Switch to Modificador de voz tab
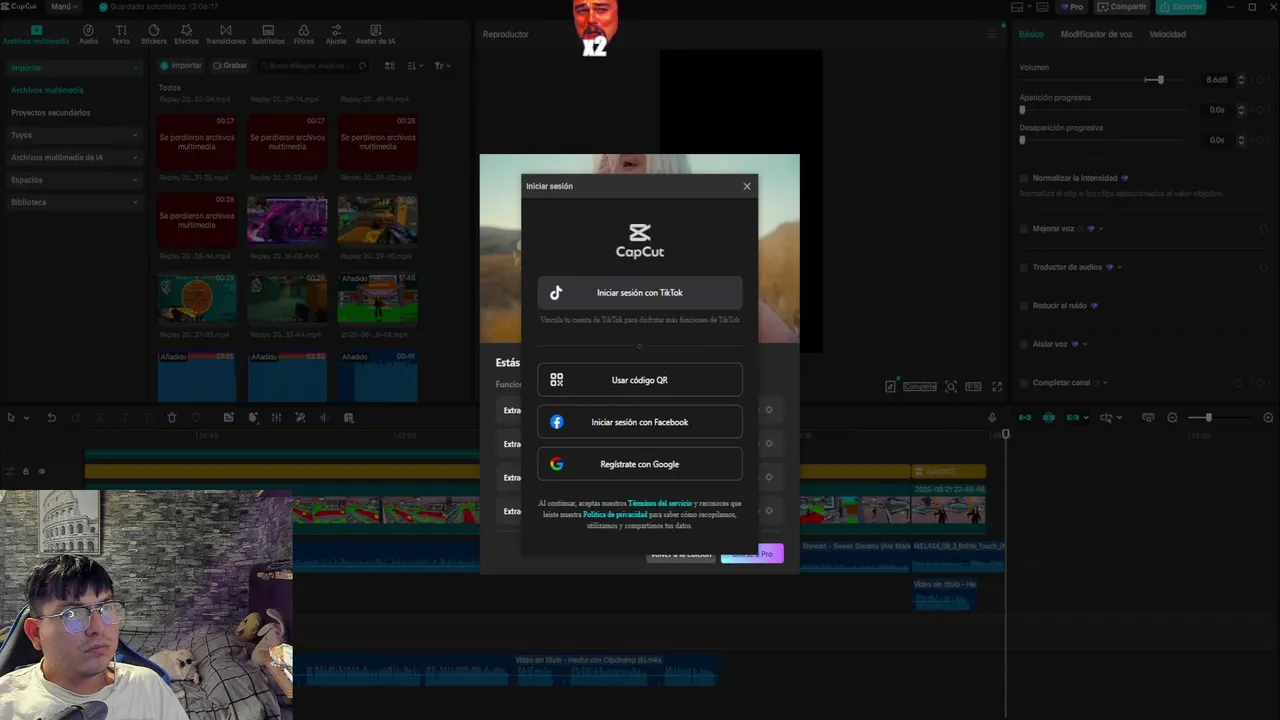 pos(1096,34)
